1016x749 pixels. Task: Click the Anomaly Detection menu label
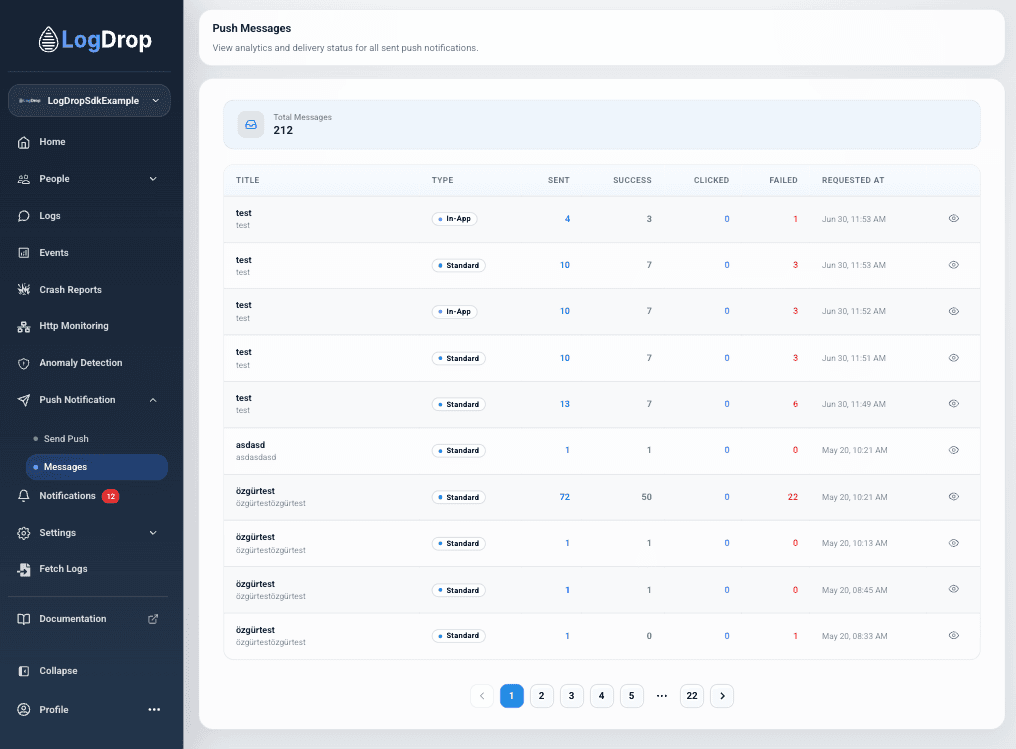pyautogui.click(x=81, y=363)
